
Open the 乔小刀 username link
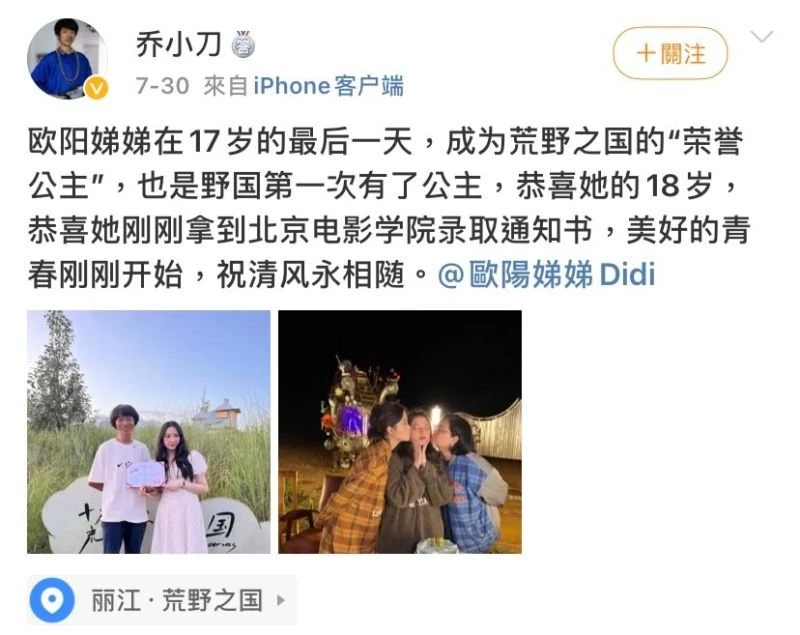pos(179,44)
